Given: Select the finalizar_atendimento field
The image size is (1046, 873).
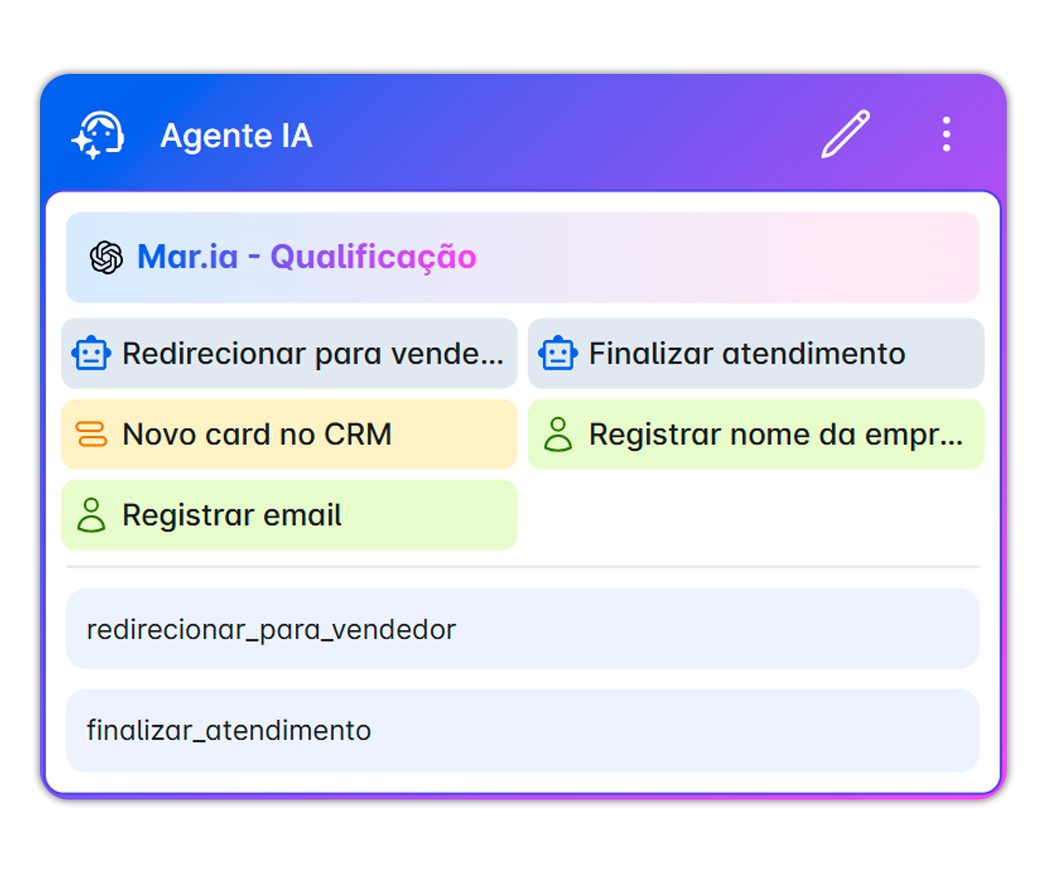Looking at the screenshot, I should (522, 730).
